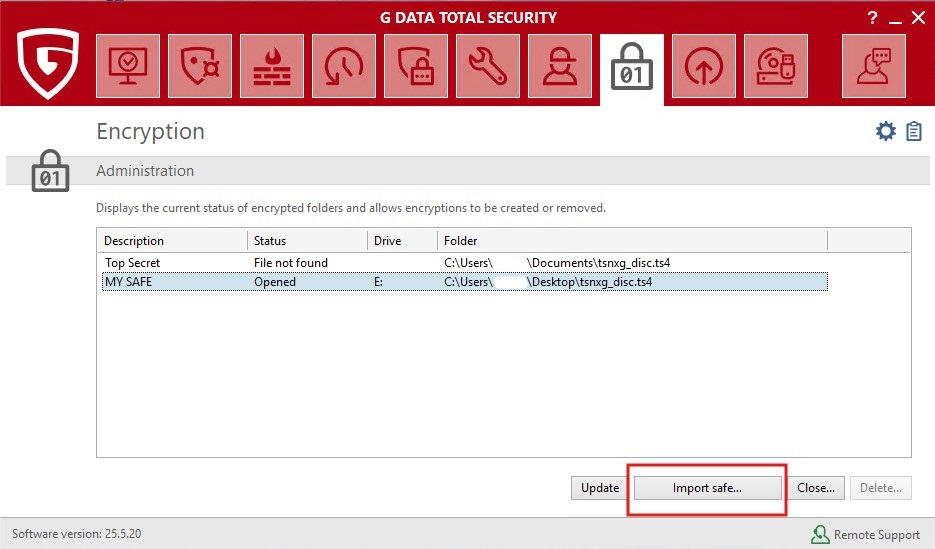Sort by the Description column header
The width and height of the screenshot is (935, 549).
[172, 241]
